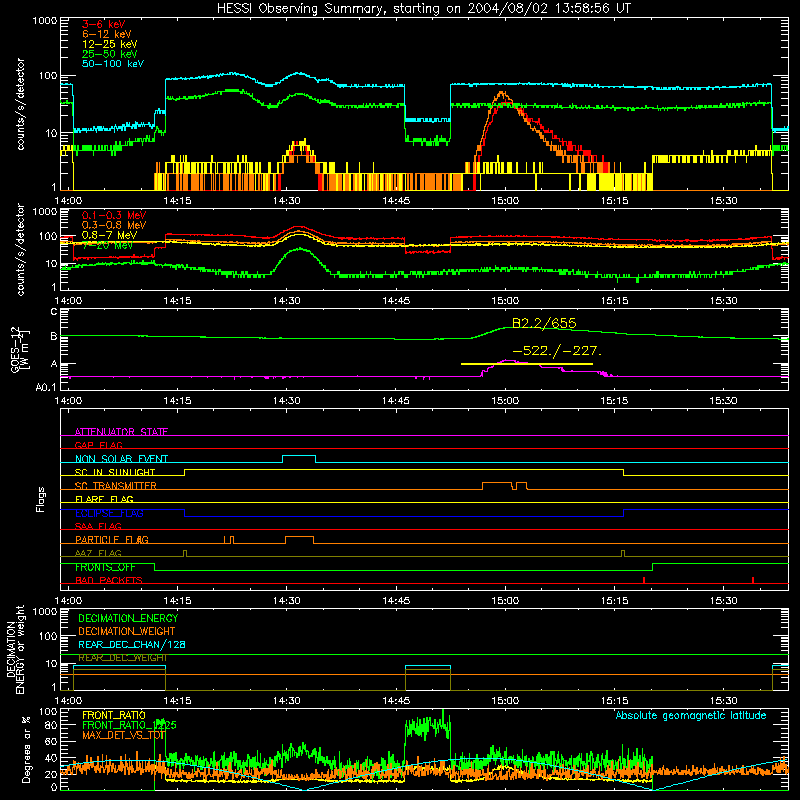This screenshot has height=800, width=800.
Task: Click the REAR_DEC_WEIGHT legend label
Action: [122, 658]
